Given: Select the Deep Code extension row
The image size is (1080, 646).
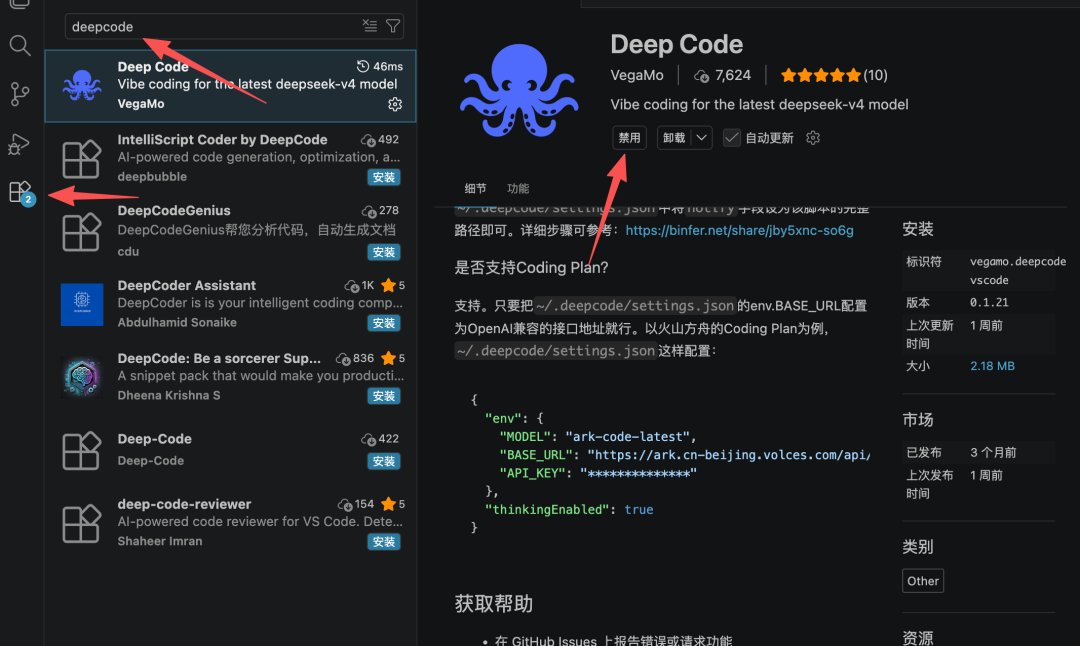Looking at the screenshot, I should tap(231, 85).
